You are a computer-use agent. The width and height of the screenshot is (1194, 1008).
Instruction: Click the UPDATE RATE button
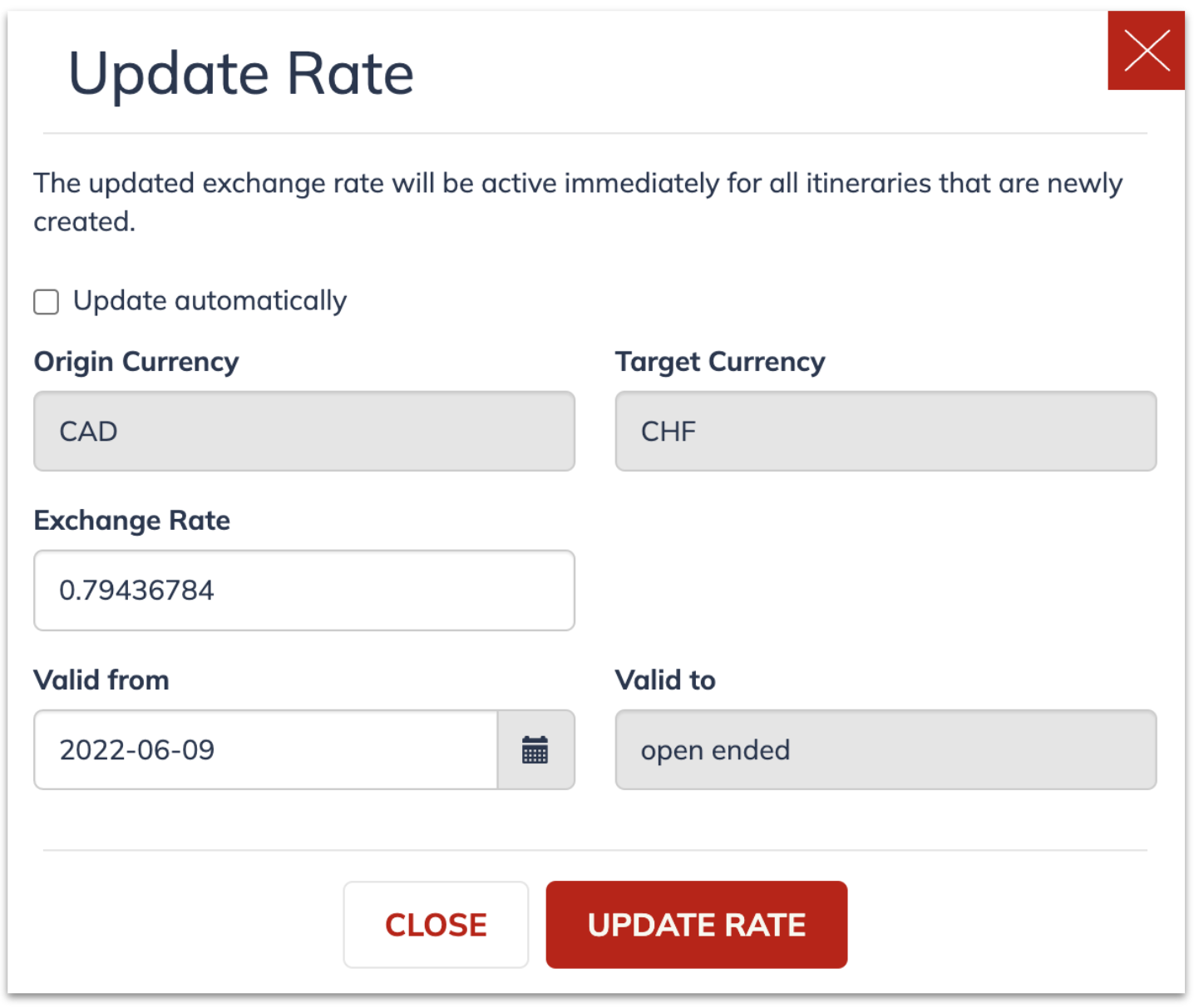[x=697, y=925]
